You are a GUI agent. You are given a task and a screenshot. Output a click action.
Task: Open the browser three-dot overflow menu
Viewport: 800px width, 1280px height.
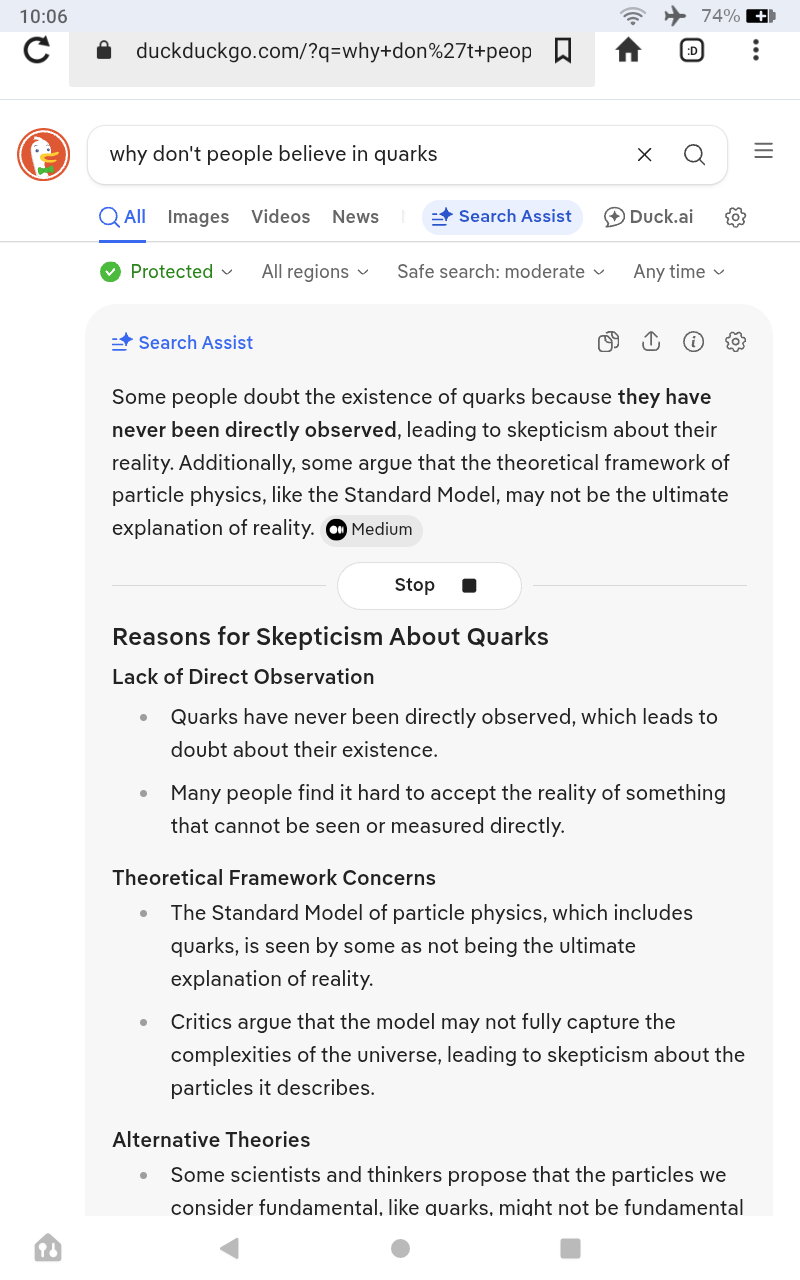(x=756, y=50)
